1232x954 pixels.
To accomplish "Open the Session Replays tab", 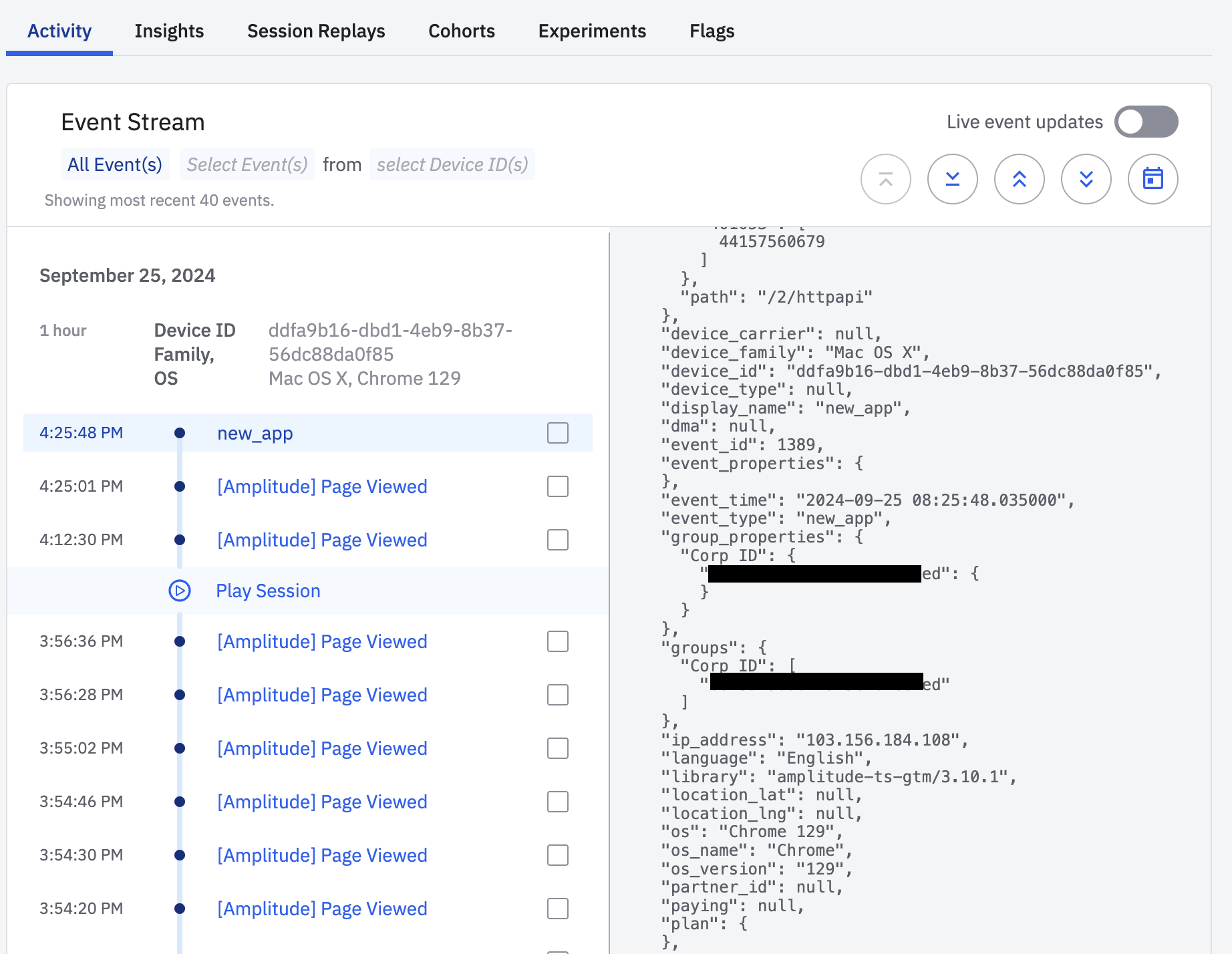I will tap(316, 31).
